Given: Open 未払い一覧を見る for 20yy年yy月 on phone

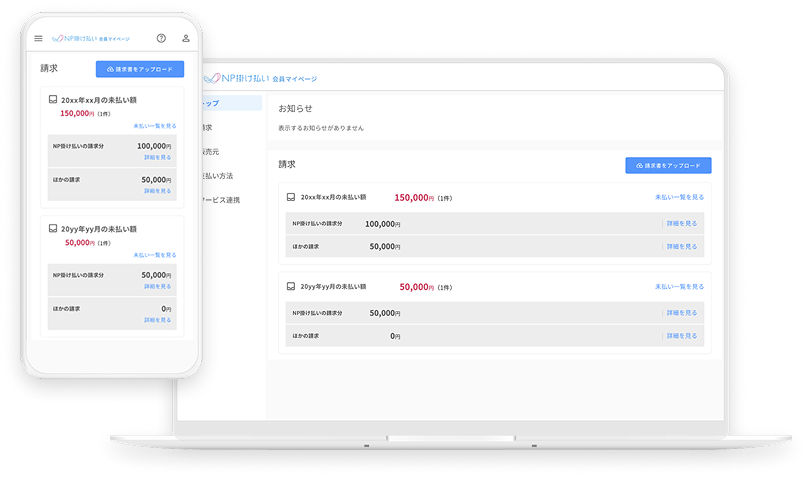Looking at the screenshot, I should pos(155,255).
